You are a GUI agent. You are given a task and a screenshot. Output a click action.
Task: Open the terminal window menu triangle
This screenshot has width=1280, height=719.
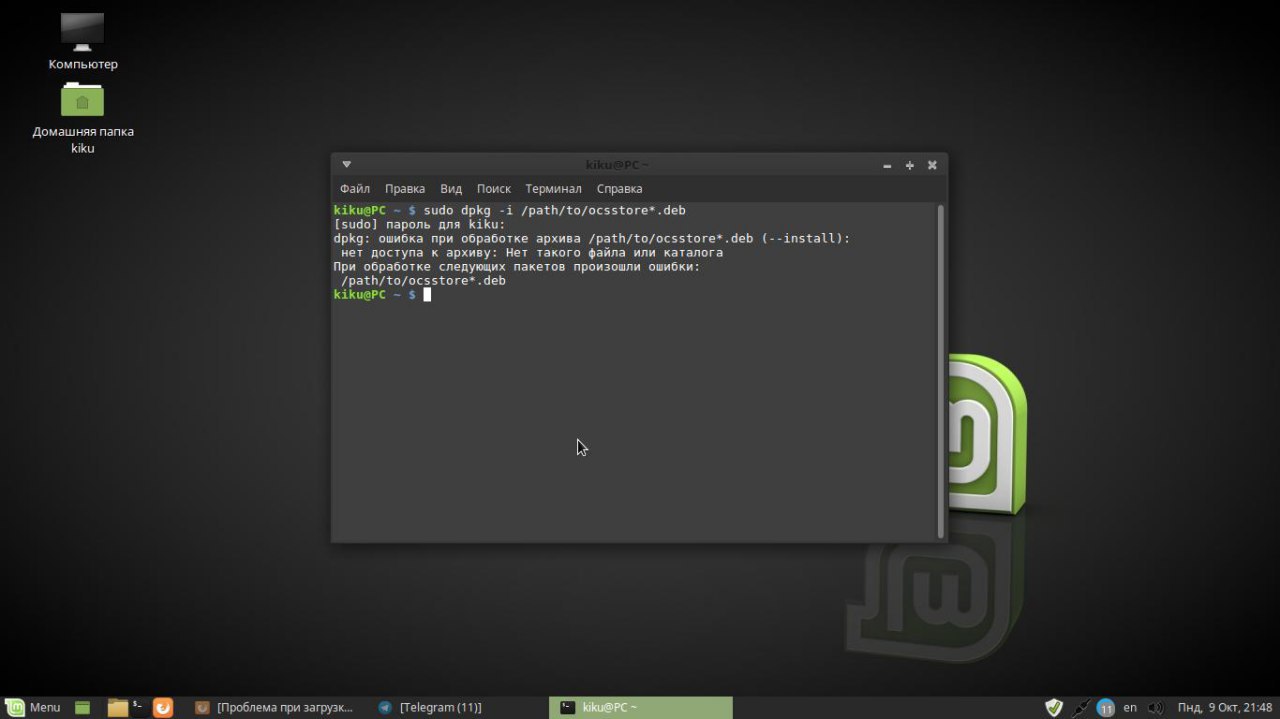[346, 164]
